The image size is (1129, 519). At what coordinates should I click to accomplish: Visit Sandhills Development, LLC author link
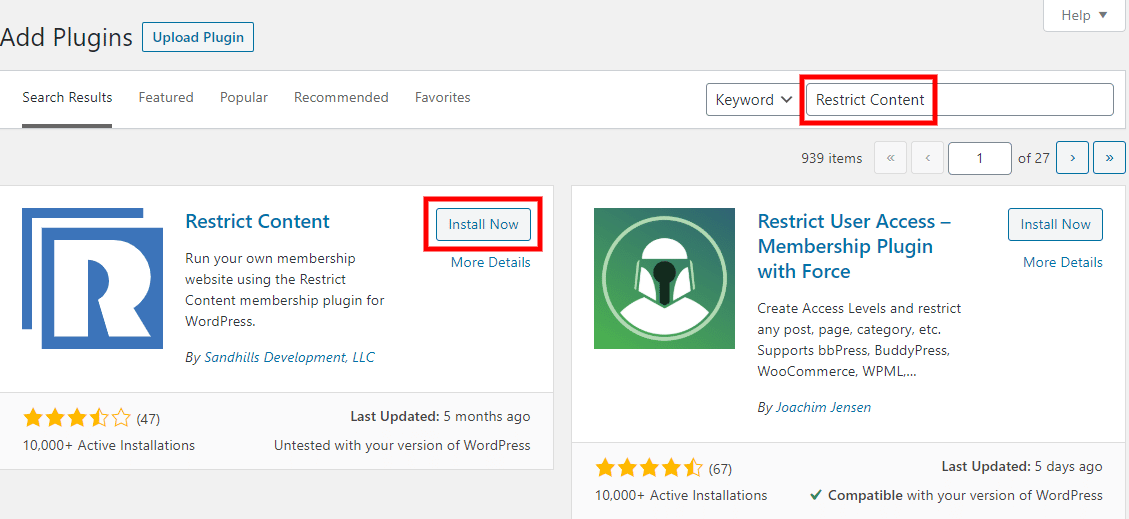coord(289,357)
